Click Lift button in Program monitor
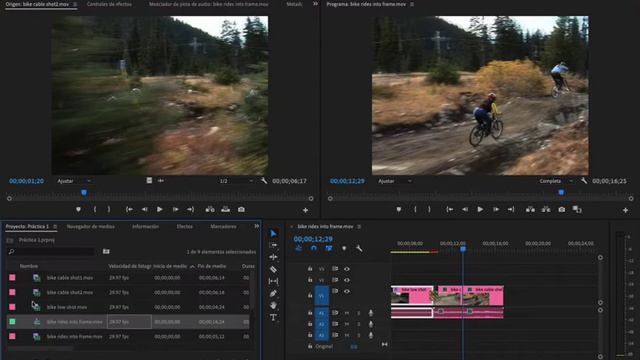Screen dimensions: 640x360 [x=530, y=209]
